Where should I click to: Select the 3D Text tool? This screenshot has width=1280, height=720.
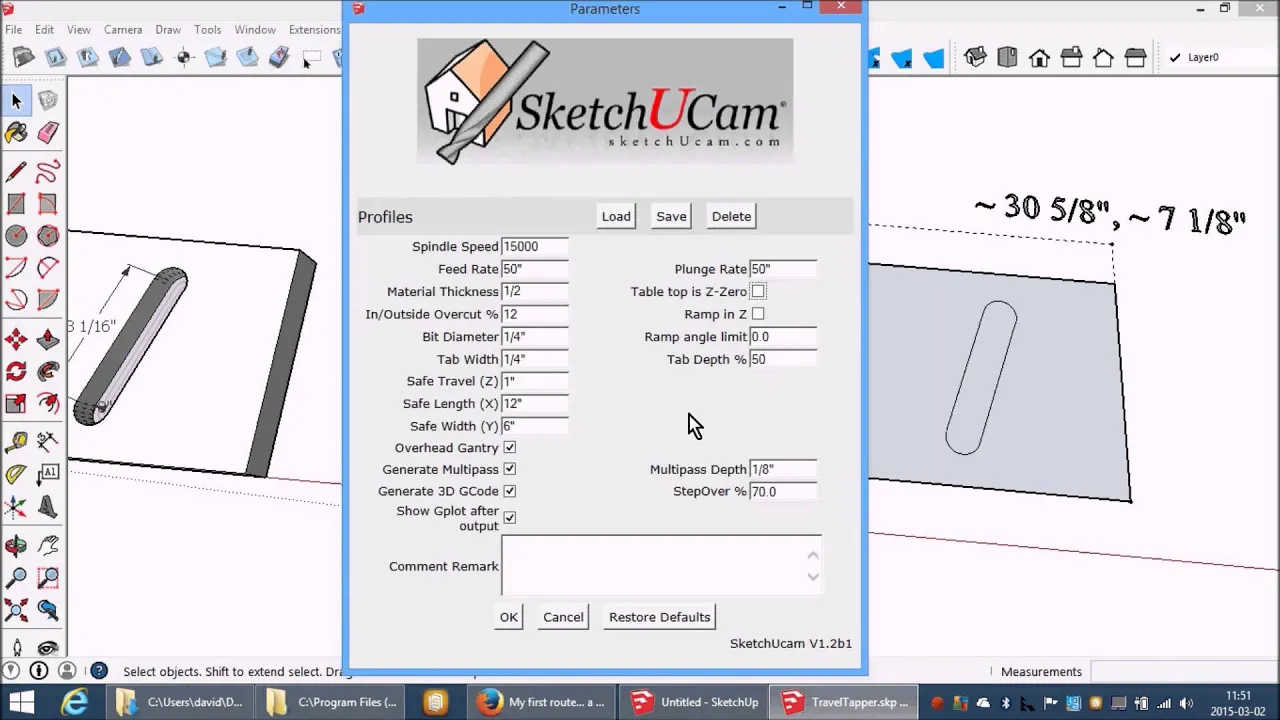coord(48,507)
